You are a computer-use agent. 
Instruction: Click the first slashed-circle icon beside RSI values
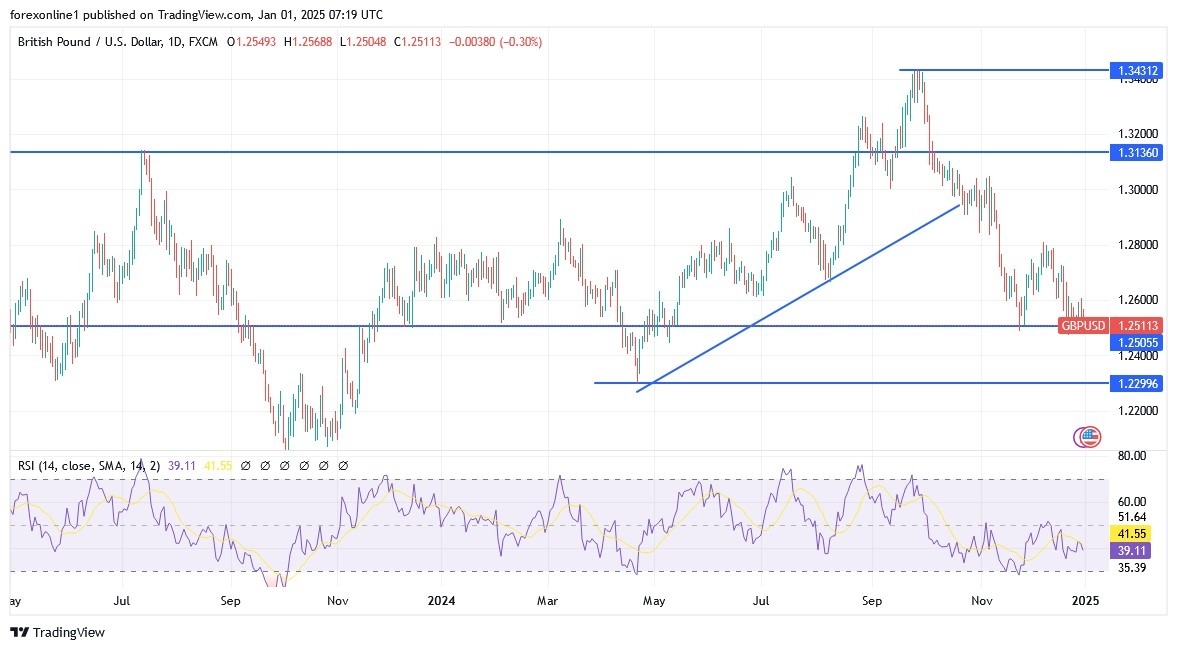coord(245,465)
